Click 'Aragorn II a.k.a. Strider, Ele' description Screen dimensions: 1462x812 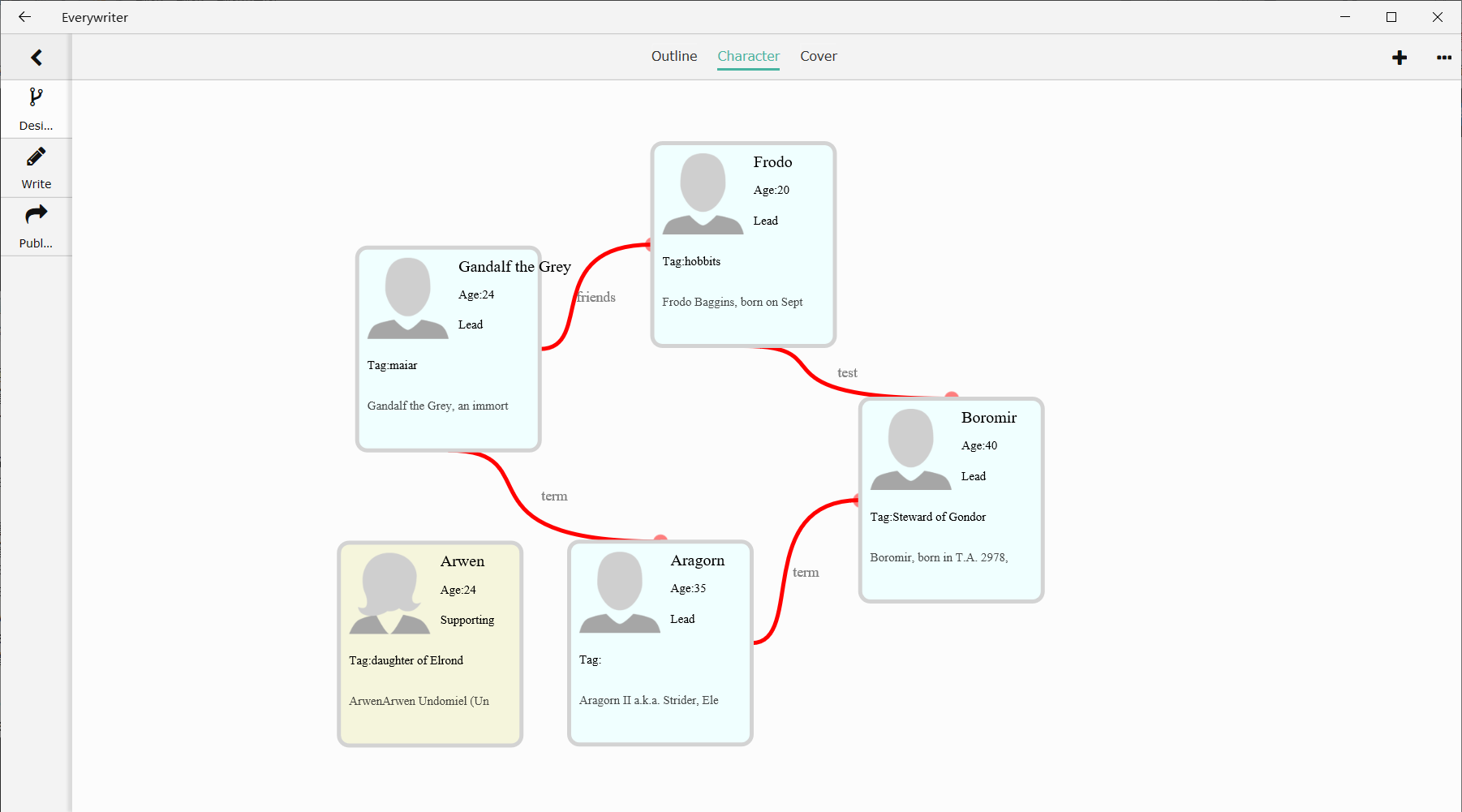coord(649,700)
